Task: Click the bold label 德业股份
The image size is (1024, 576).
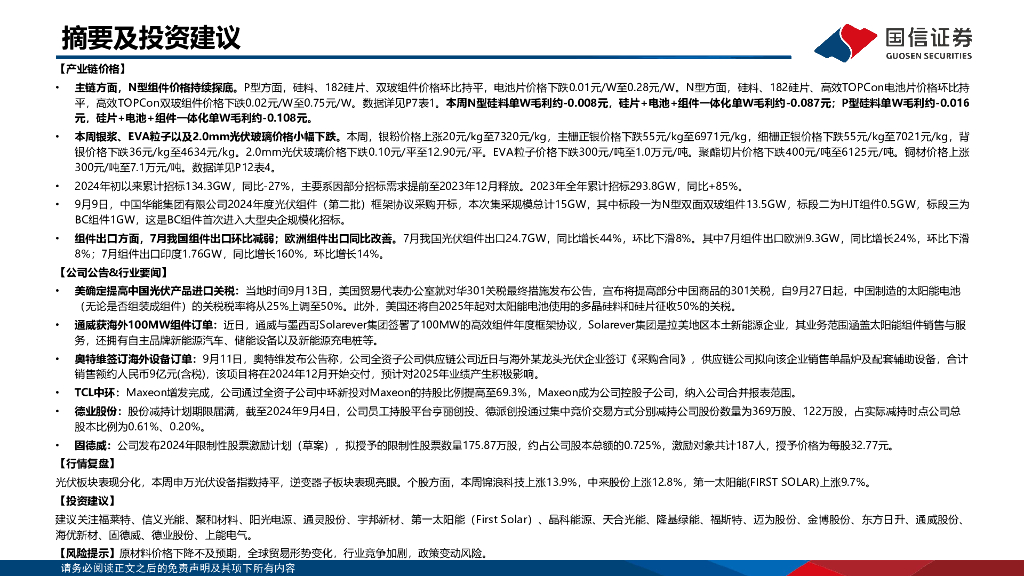Action: [95, 411]
